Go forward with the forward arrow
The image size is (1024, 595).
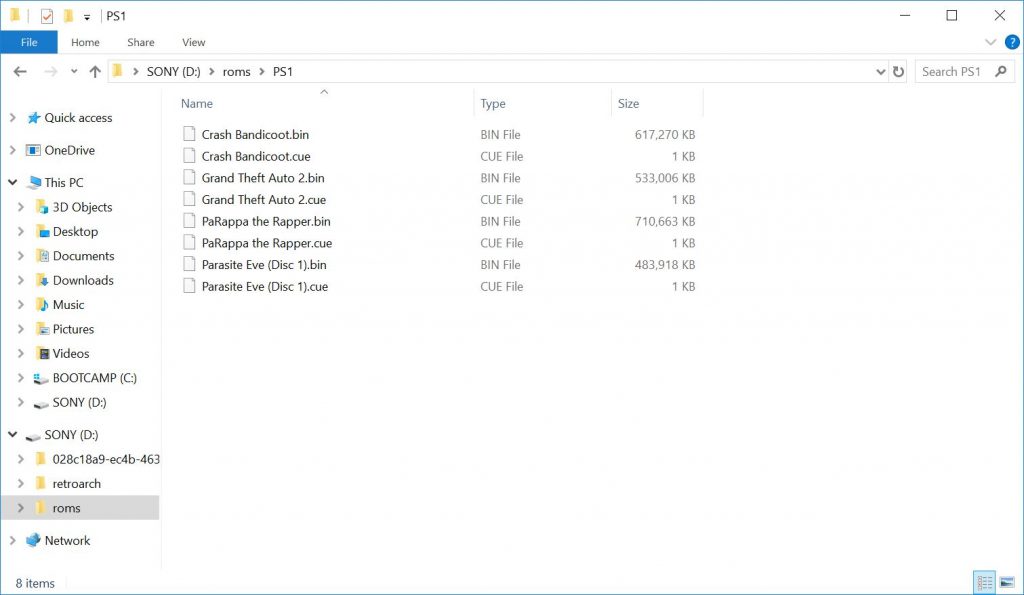point(50,72)
